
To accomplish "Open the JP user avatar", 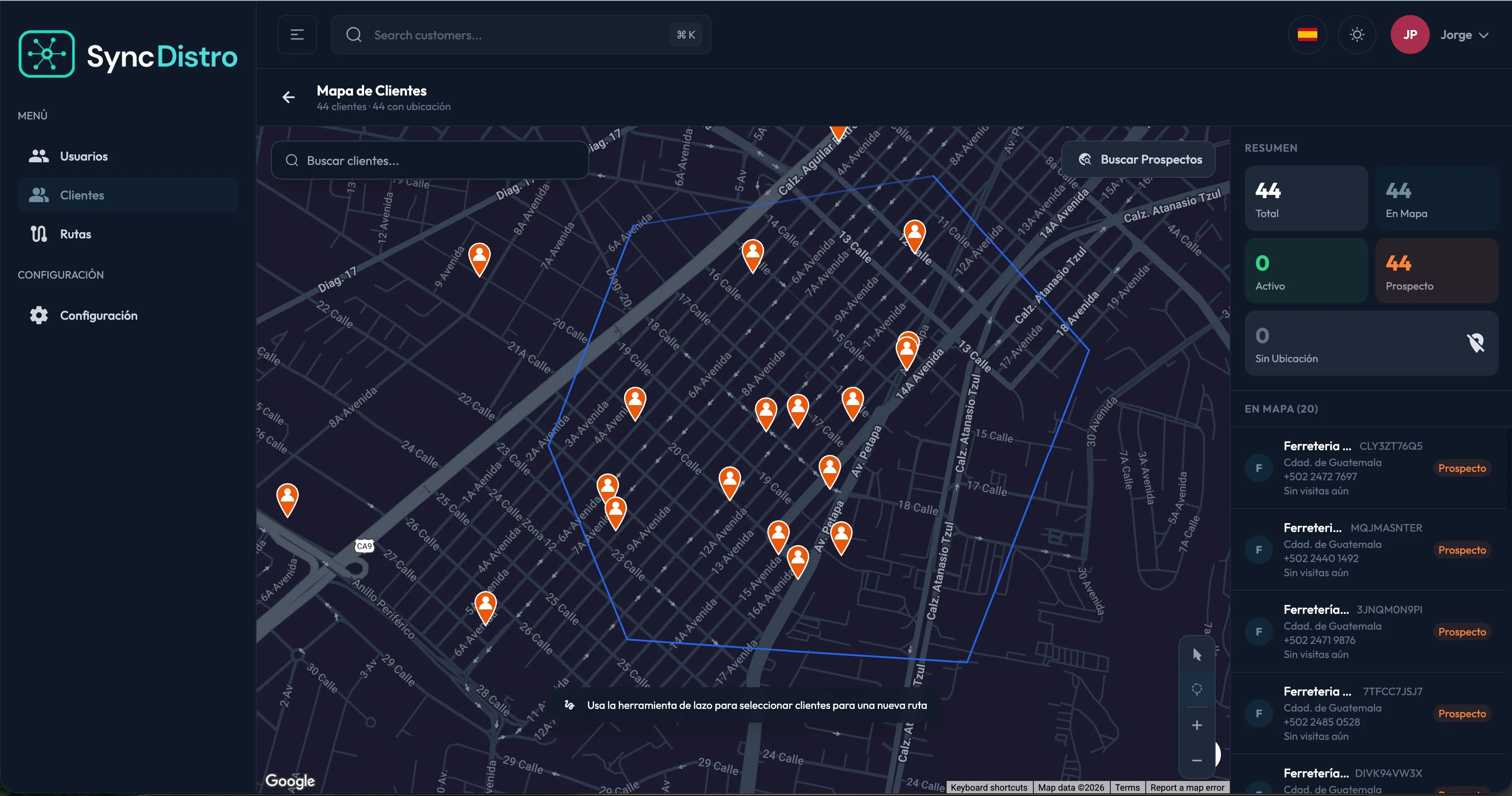I will [x=1410, y=34].
